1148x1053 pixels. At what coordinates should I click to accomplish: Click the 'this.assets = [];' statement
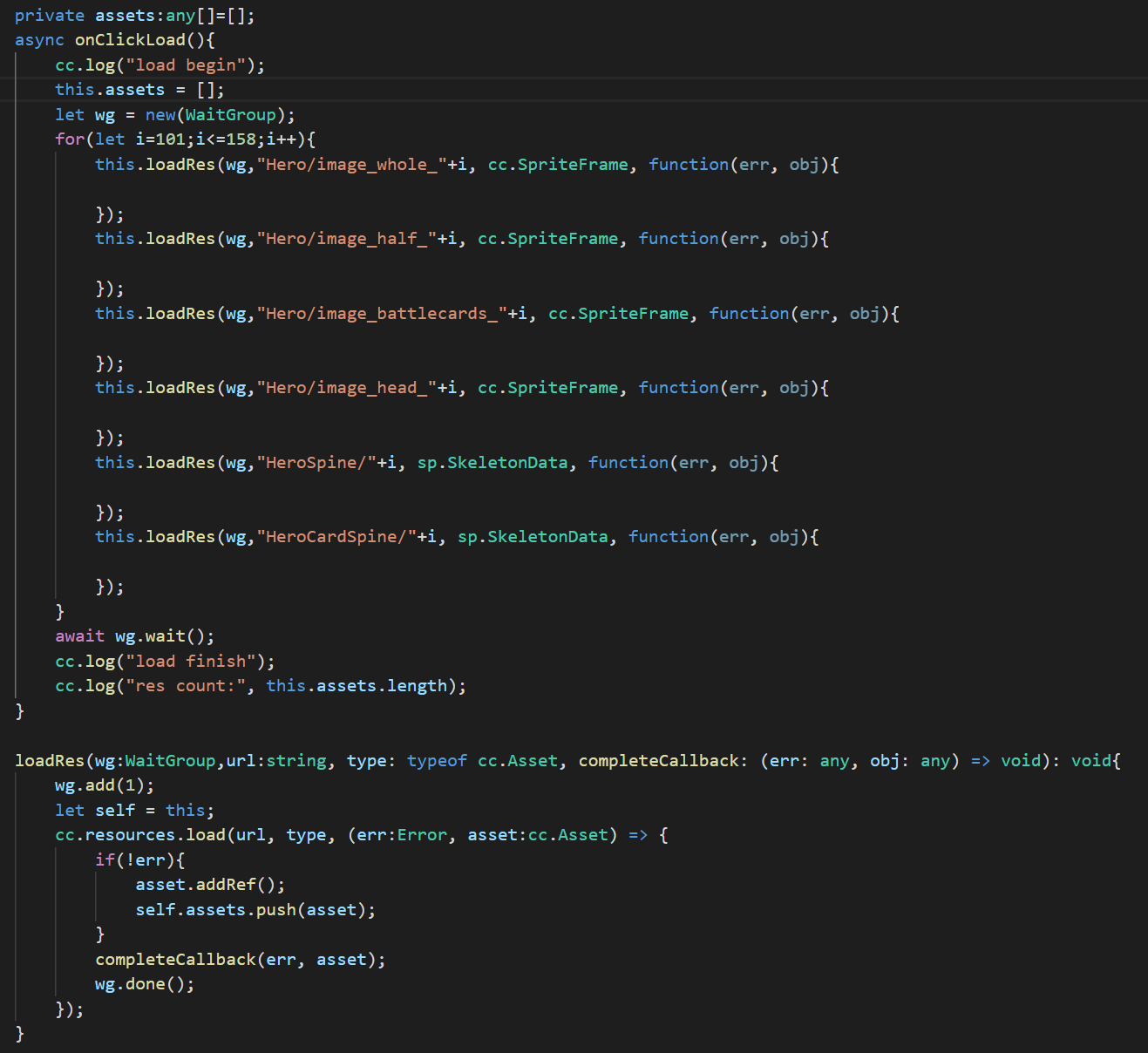(x=139, y=90)
